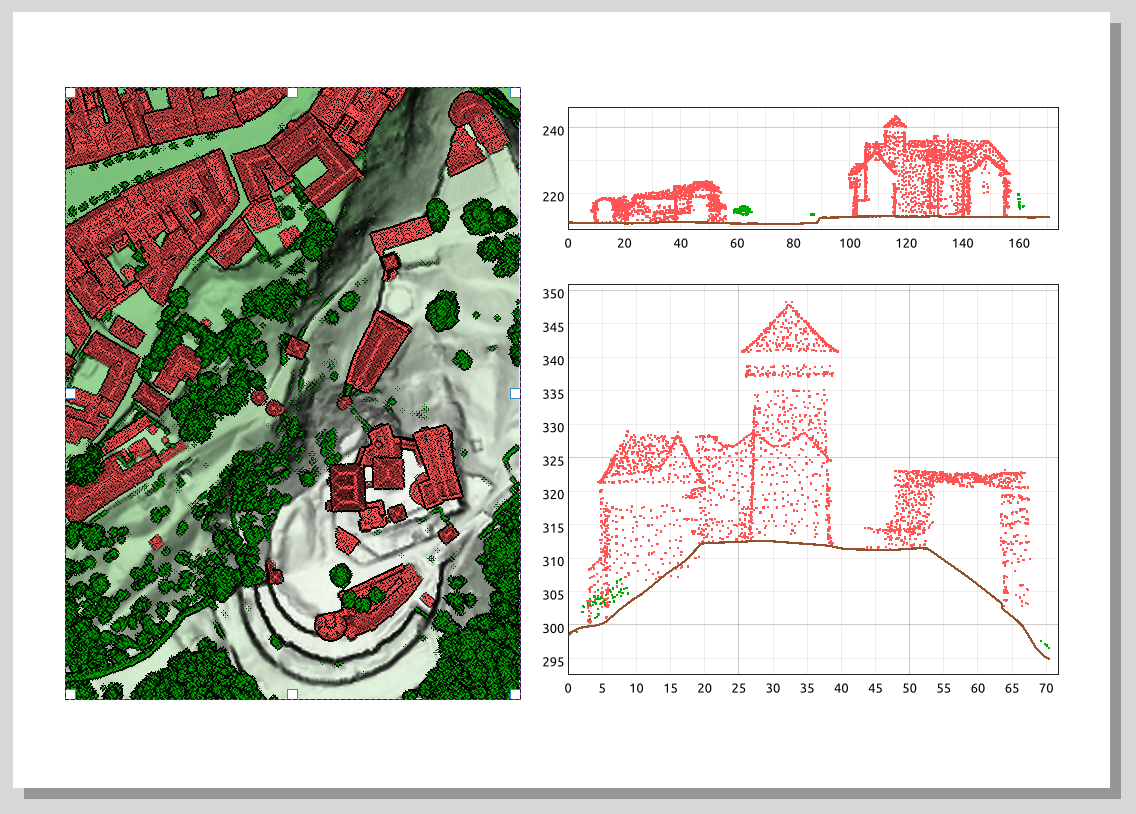Click the bottom-right resize handle of map frame
Viewport: 1136px width, 814px height.
click(x=515, y=693)
